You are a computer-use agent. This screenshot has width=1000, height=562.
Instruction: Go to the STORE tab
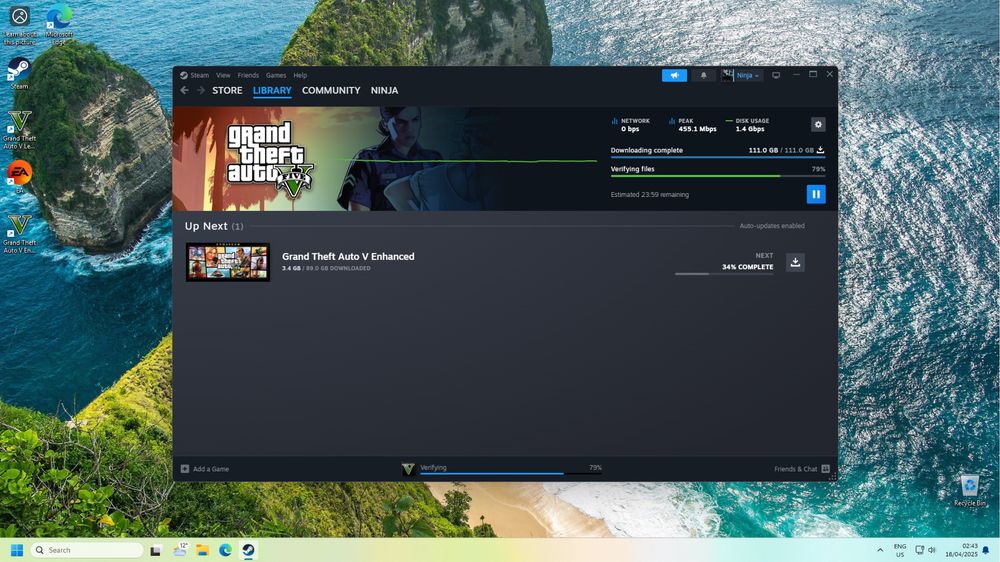[x=227, y=91]
